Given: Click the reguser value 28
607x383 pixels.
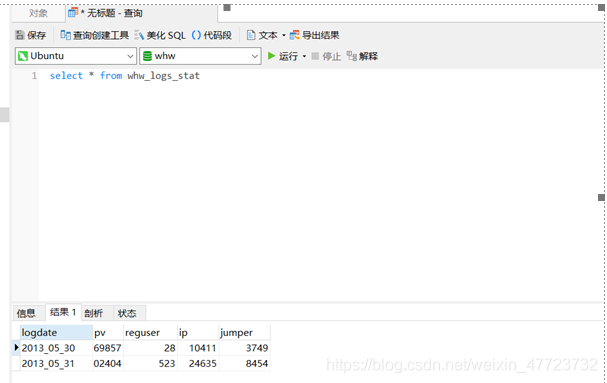Looking at the screenshot, I should click(151, 348).
